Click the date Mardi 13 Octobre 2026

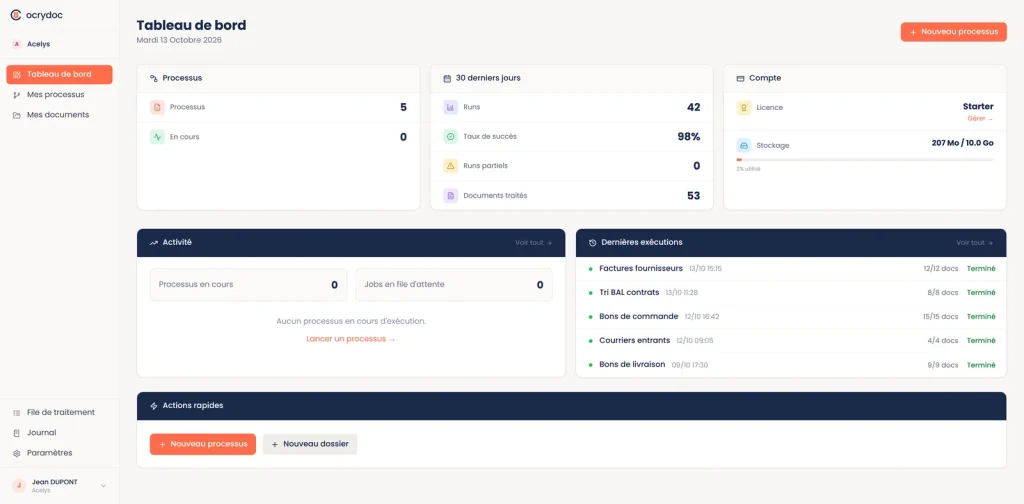pyautogui.click(x=179, y=40)
